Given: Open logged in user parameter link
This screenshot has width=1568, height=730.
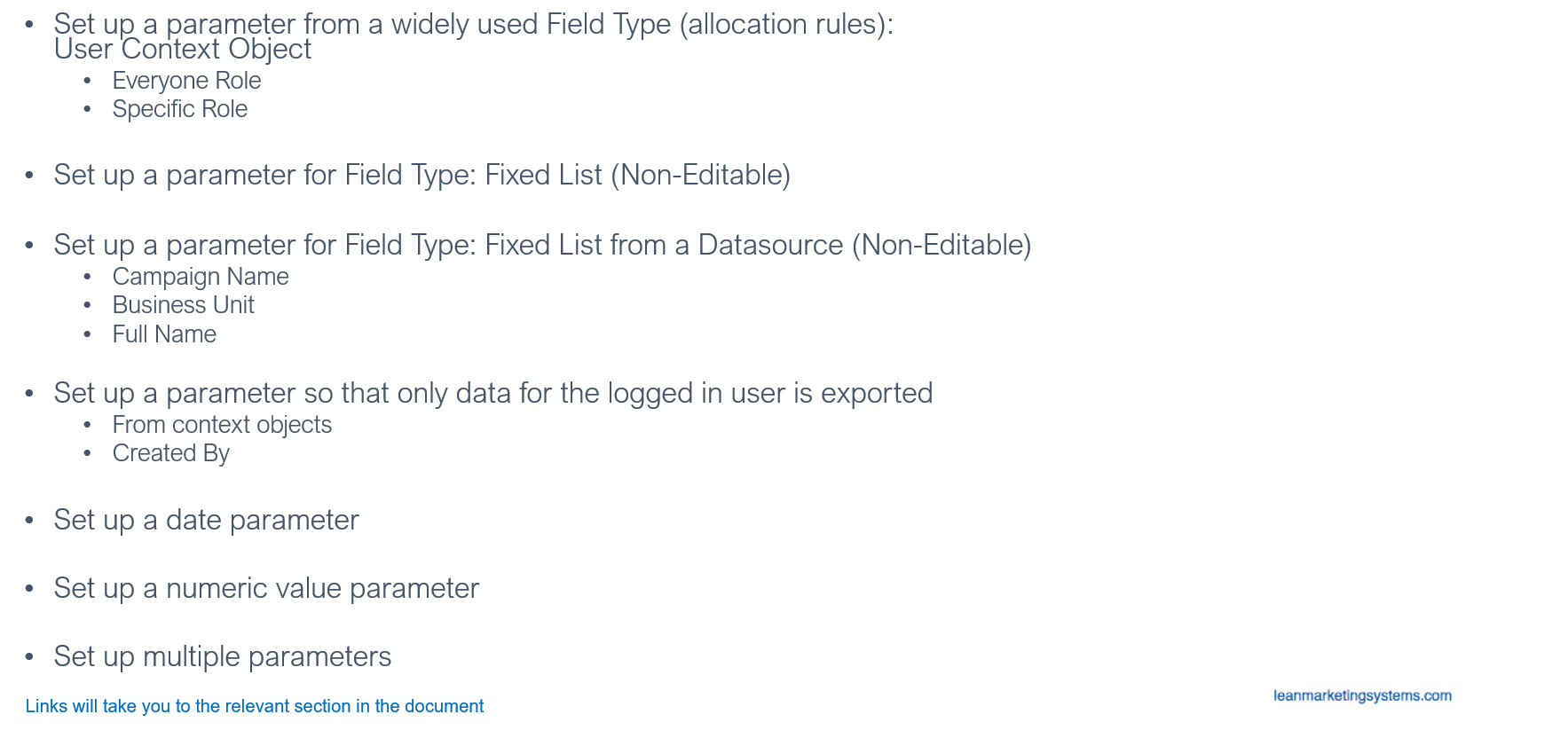Looking at the screenshot, I should pos(493,393).
